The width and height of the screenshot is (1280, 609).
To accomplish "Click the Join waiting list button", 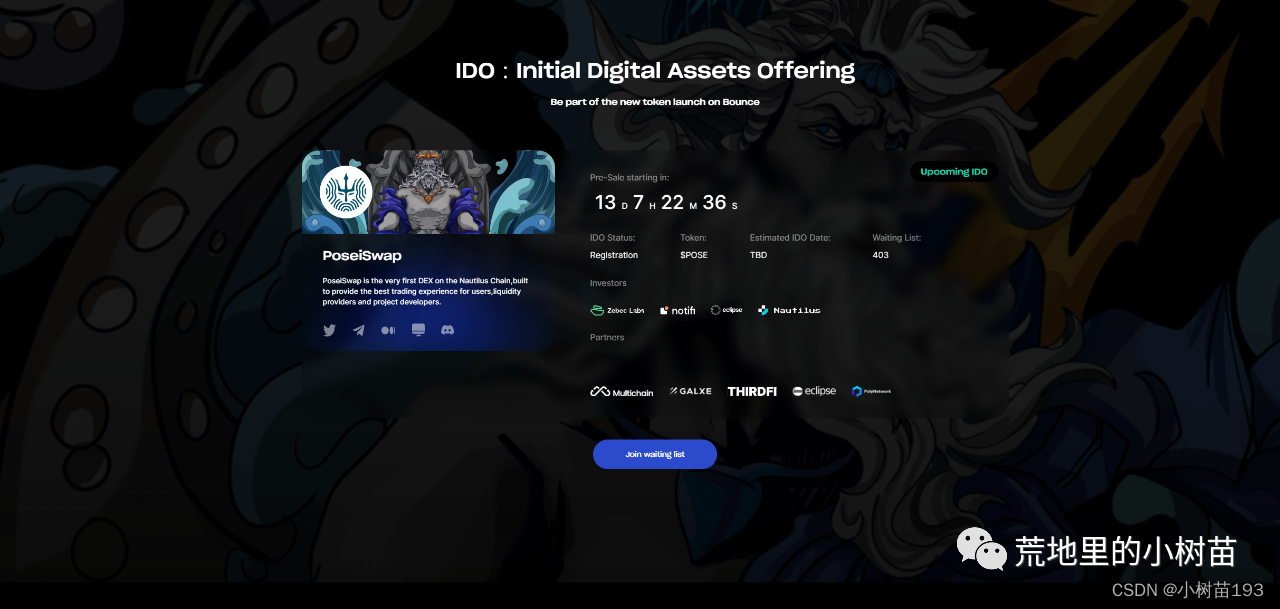I will 655,454.
